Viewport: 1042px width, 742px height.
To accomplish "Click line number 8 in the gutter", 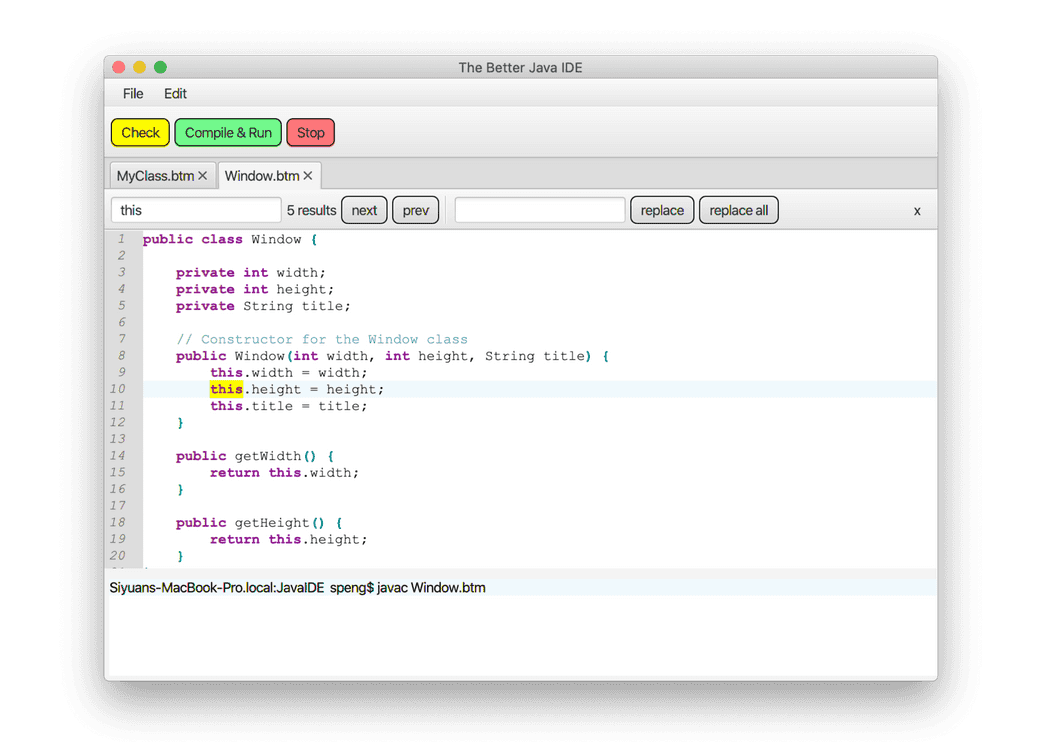I will tap(121, 355).
